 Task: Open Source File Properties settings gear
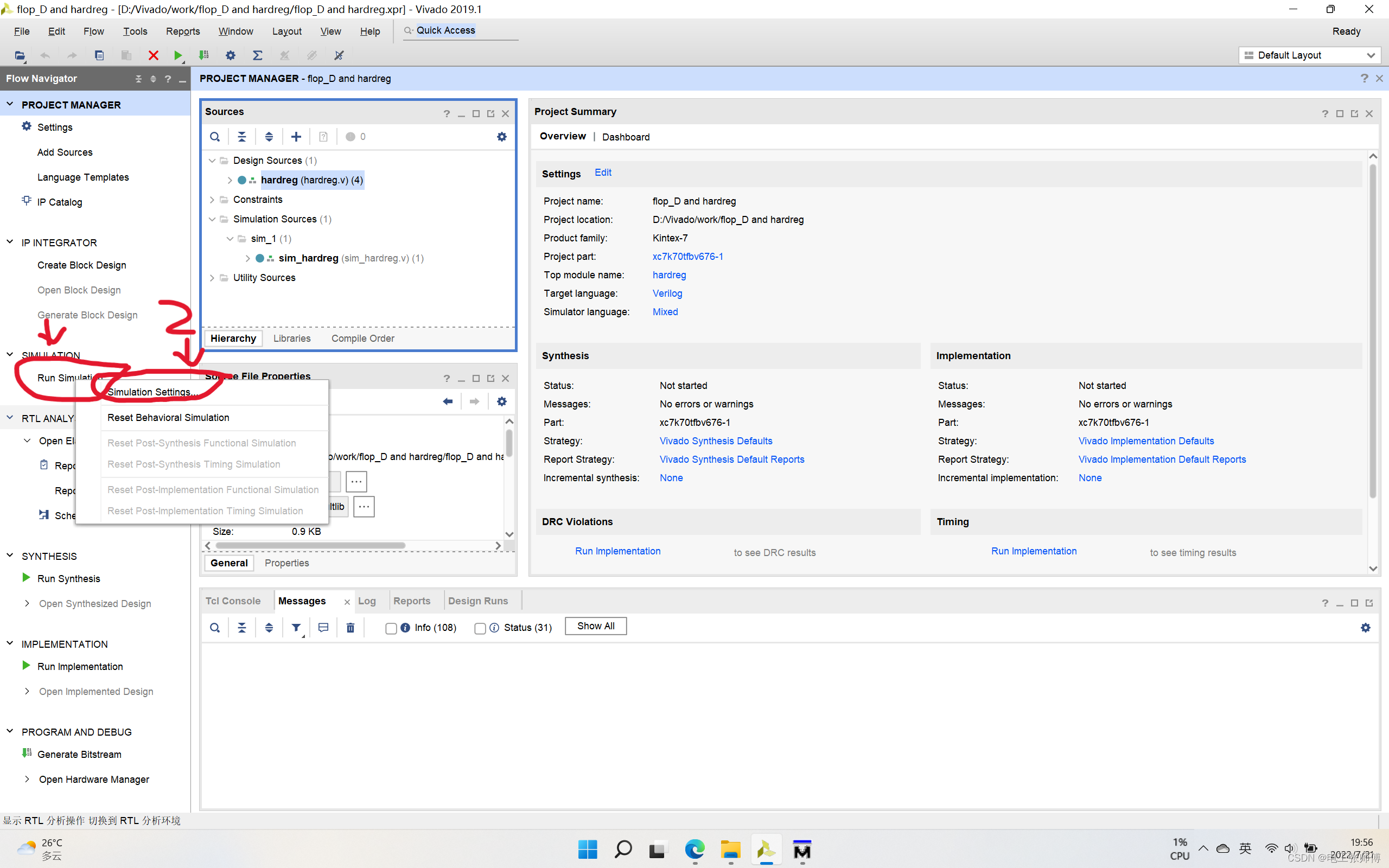[x=502, y=401]
